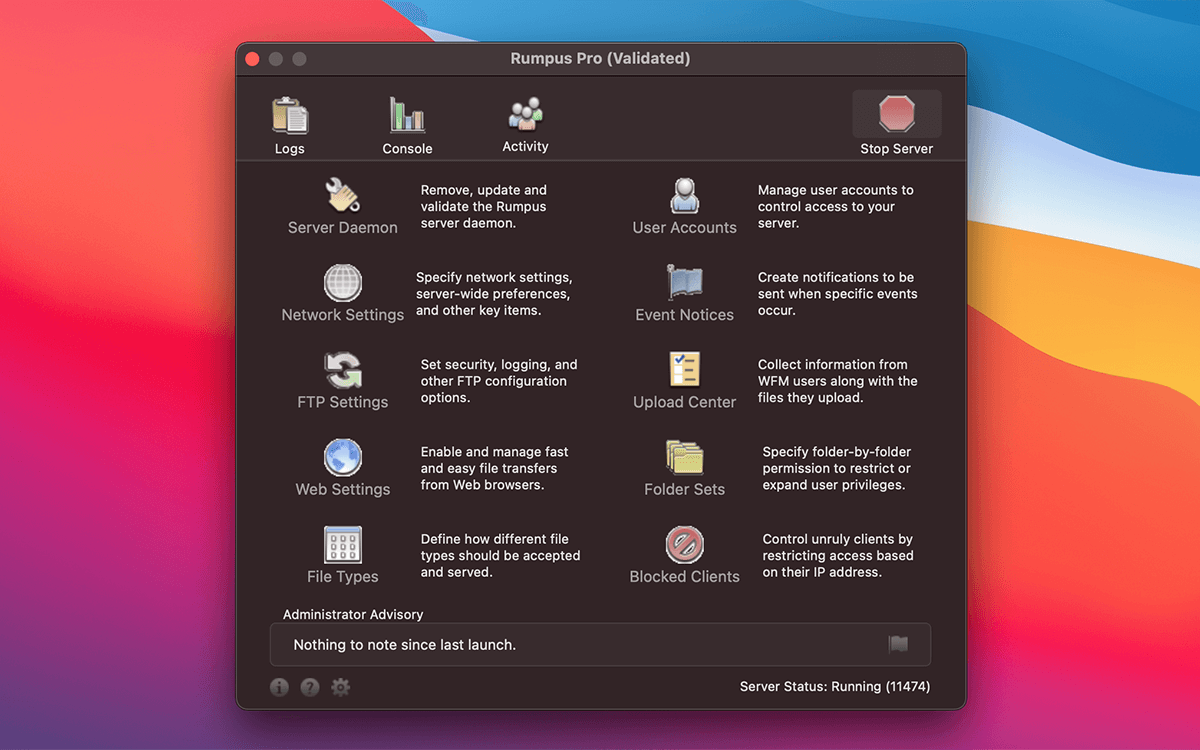Image resolution: width=1200 pixels, height=750 pixels.
Task: Click the help question mark icon
Action: 310,687
